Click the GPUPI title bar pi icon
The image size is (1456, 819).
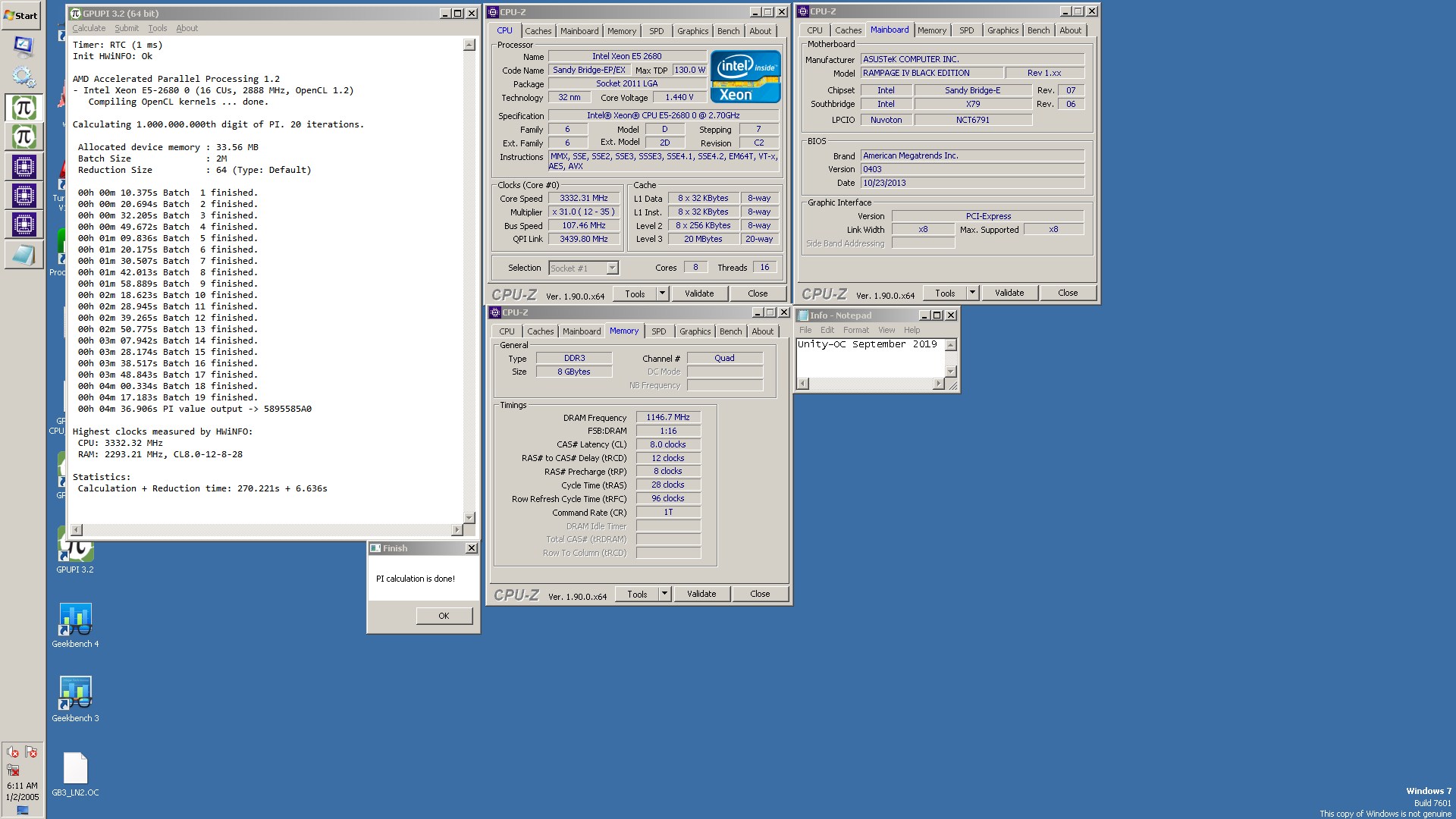point(75,14)
